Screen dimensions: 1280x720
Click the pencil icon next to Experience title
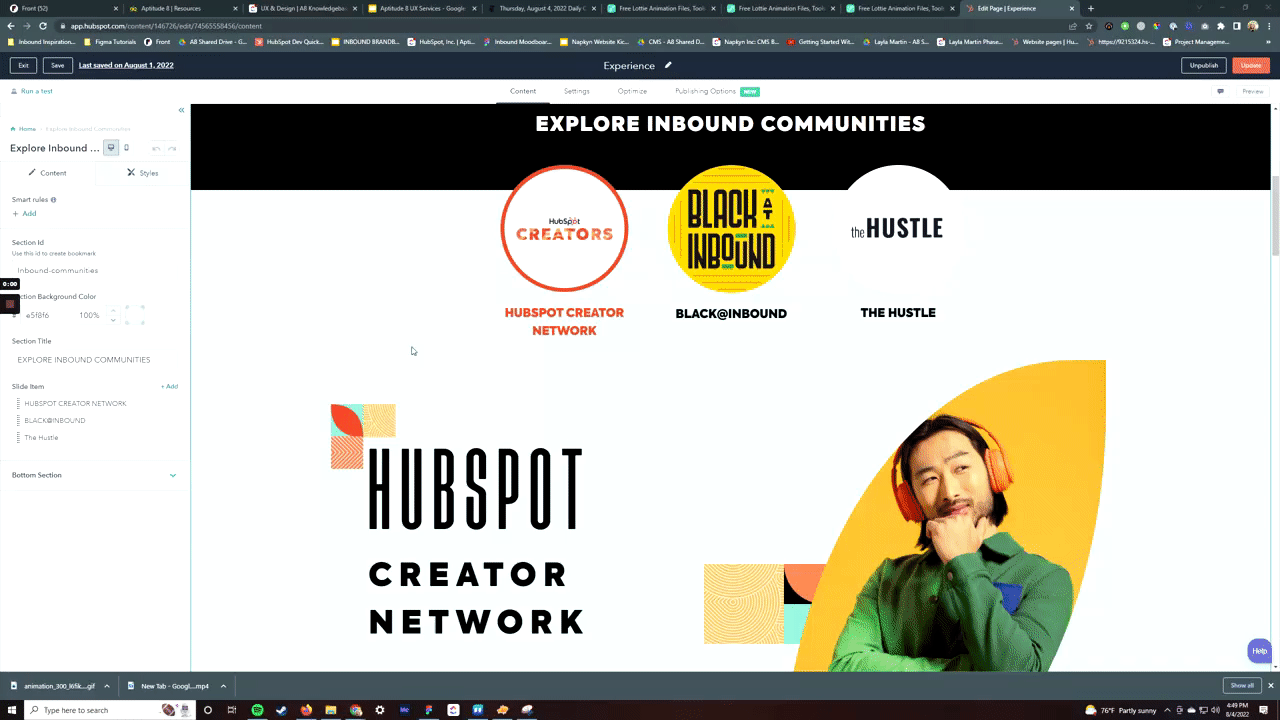tap(668, 66)
